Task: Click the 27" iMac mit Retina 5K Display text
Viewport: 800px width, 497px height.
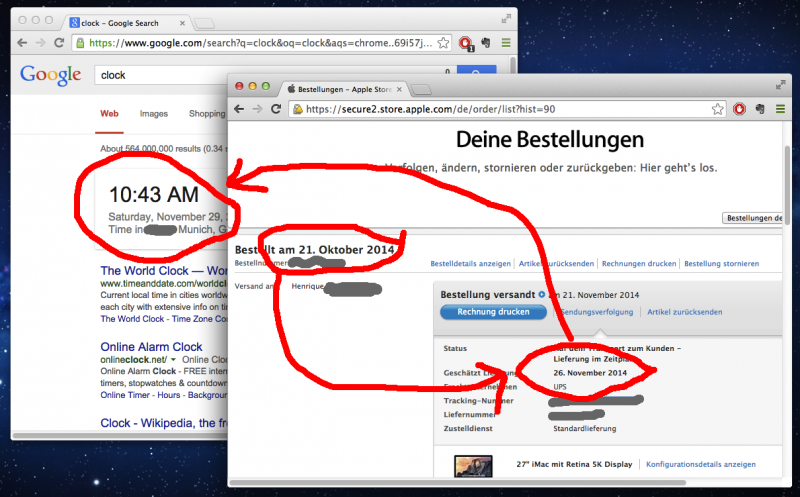Action: click(x=574, y=464)
